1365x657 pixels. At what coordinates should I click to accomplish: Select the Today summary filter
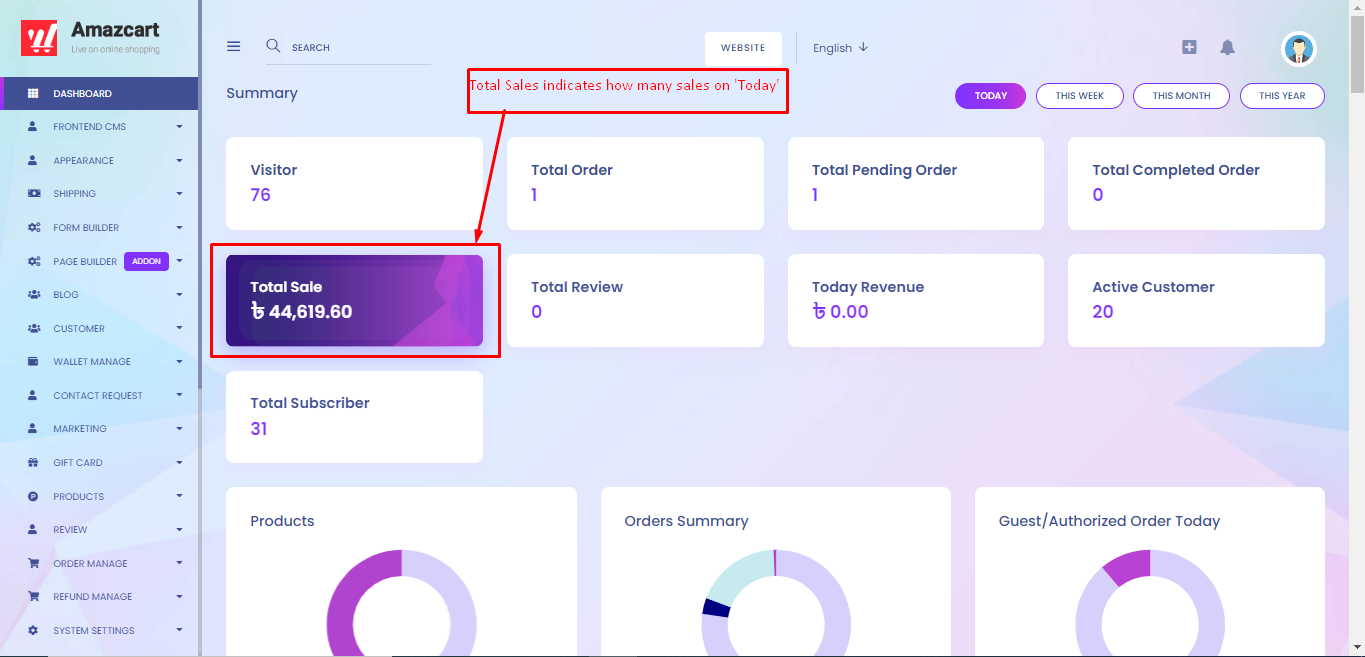click(x=990, y=96)
